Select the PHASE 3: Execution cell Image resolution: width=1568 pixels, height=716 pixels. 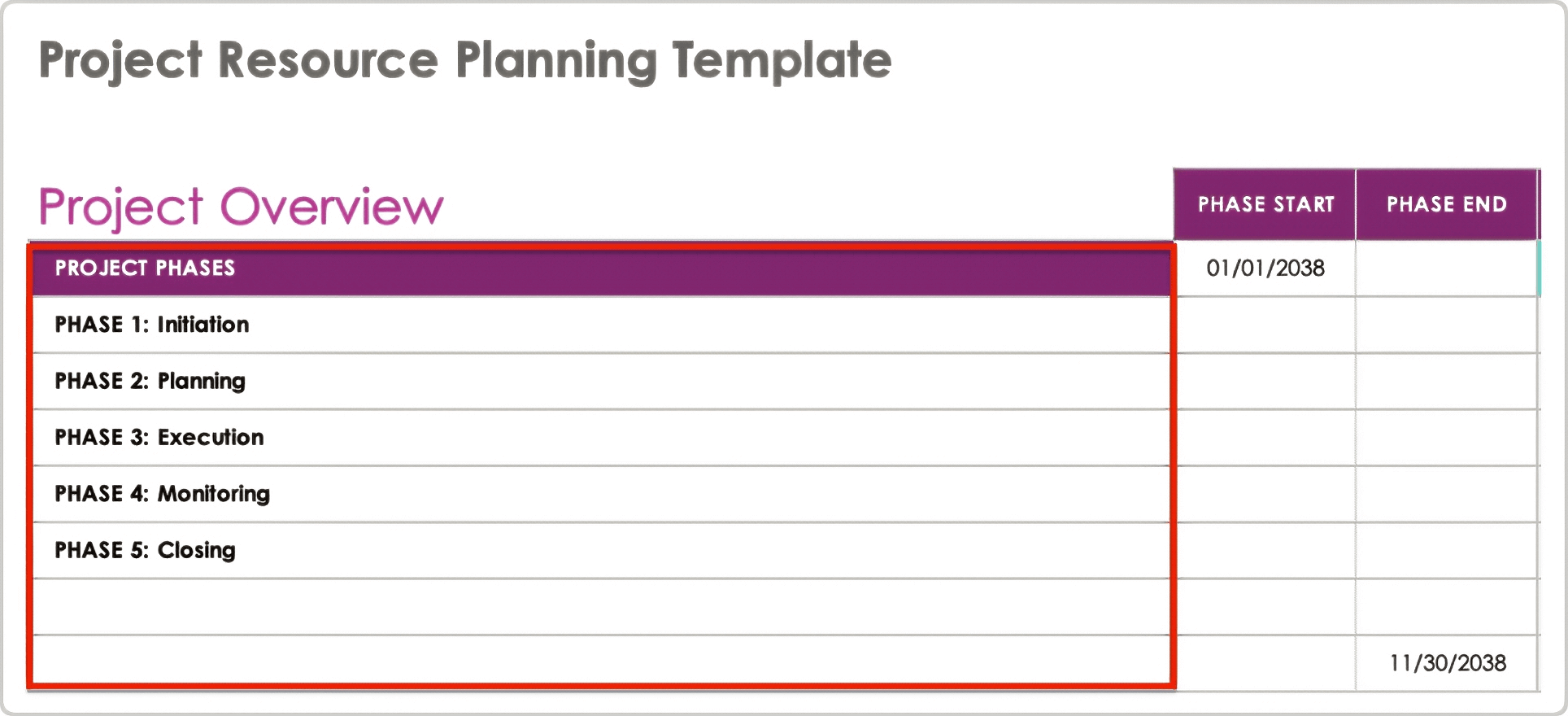(600, 438)
